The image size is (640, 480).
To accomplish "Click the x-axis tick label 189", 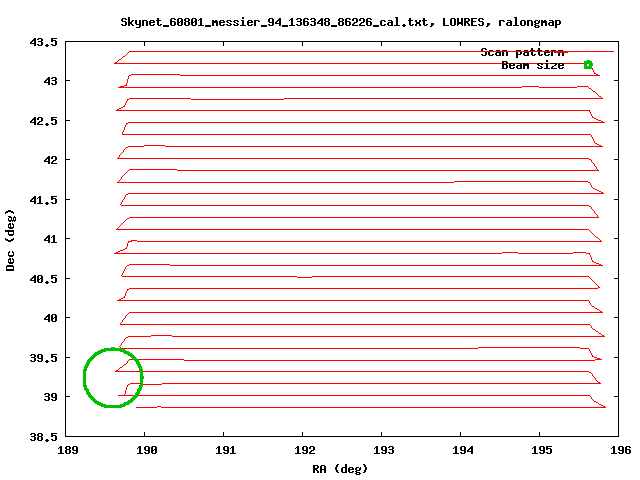I will click(68, 450).
